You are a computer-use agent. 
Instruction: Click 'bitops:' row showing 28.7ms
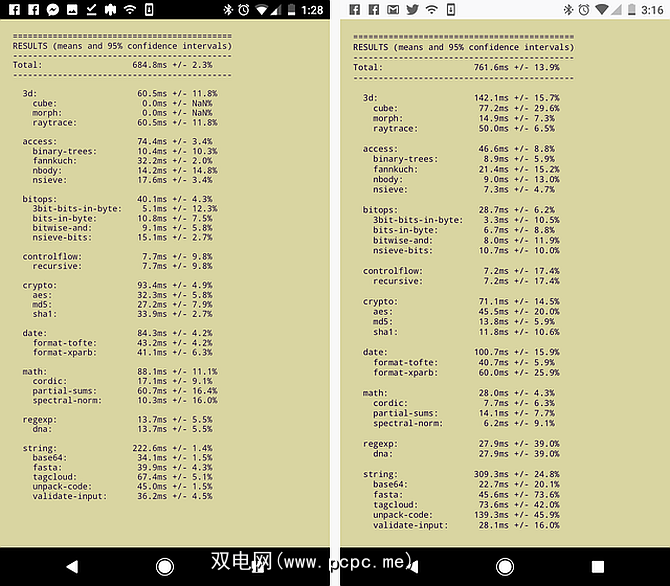click(458, 210)
